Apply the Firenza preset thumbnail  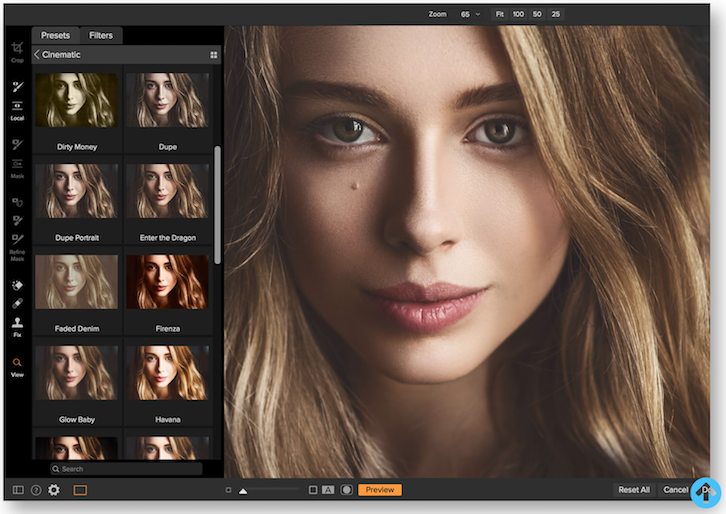point(168,282)
